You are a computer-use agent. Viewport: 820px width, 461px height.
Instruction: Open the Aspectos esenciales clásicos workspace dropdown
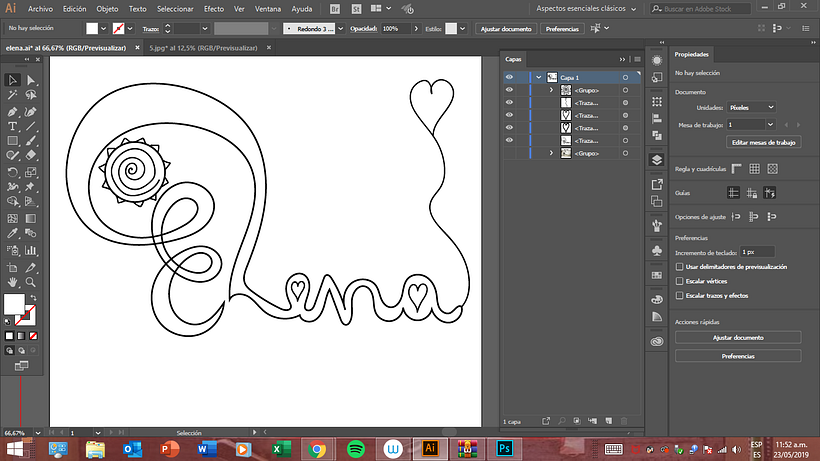coord(586,9)
